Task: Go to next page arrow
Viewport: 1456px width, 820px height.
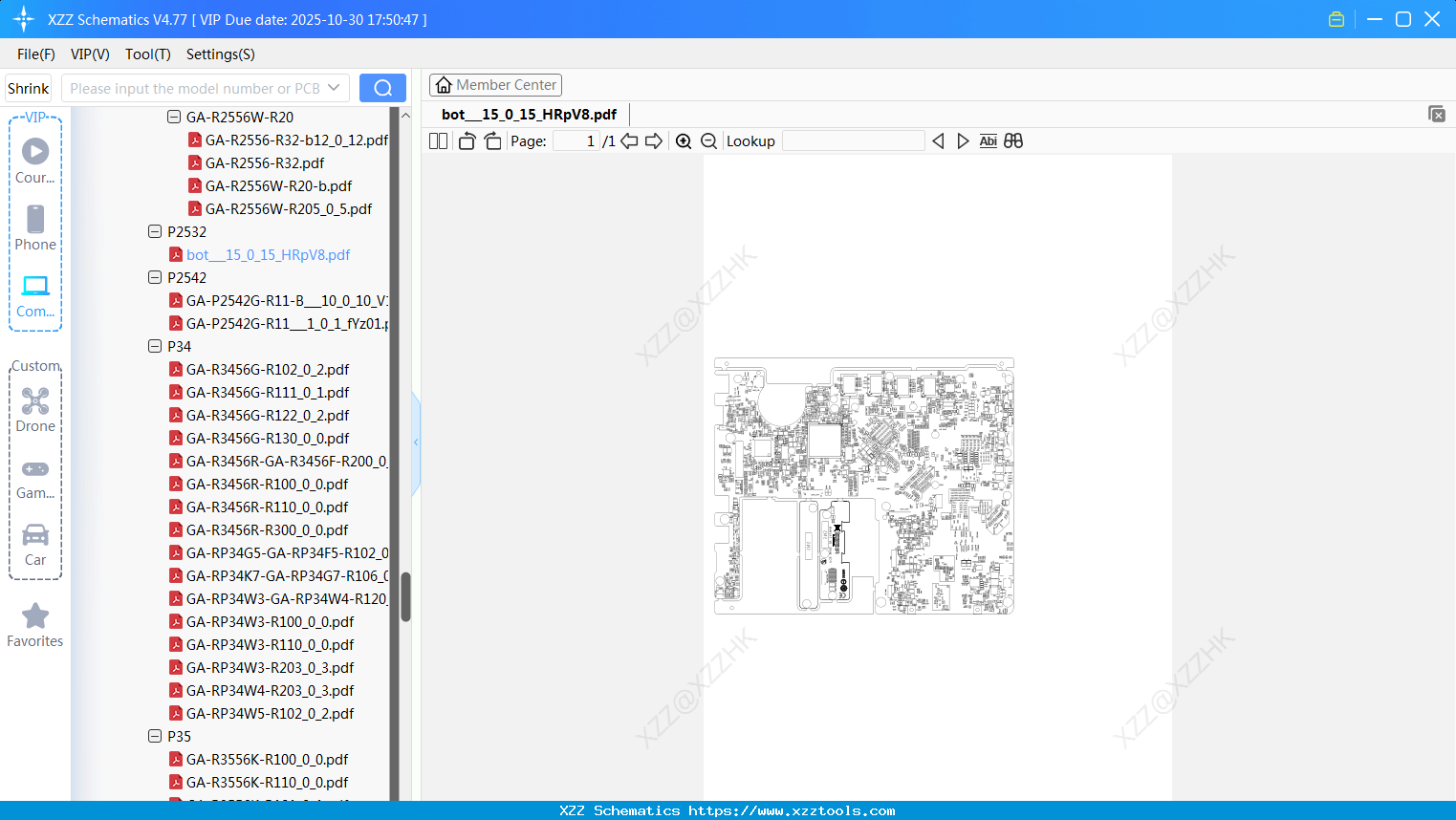Action: 654,141
